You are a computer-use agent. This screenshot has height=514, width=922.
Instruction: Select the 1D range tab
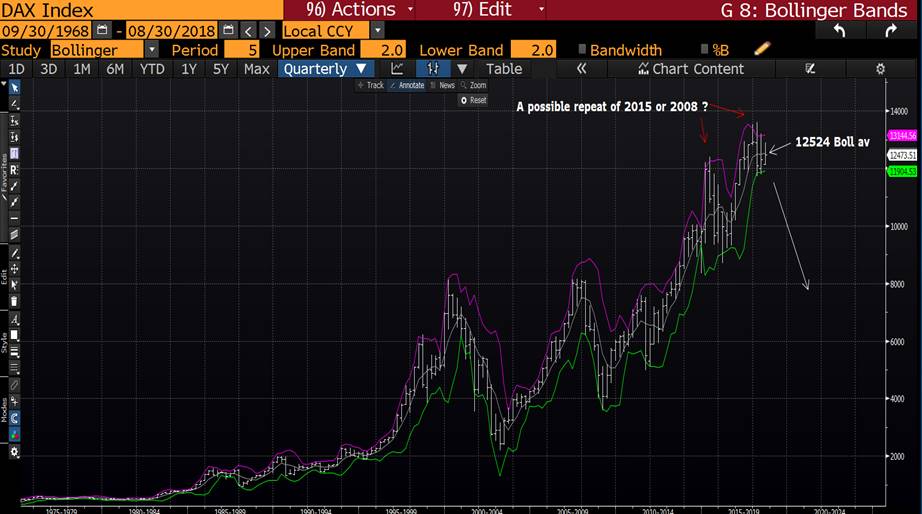(16, 69)
